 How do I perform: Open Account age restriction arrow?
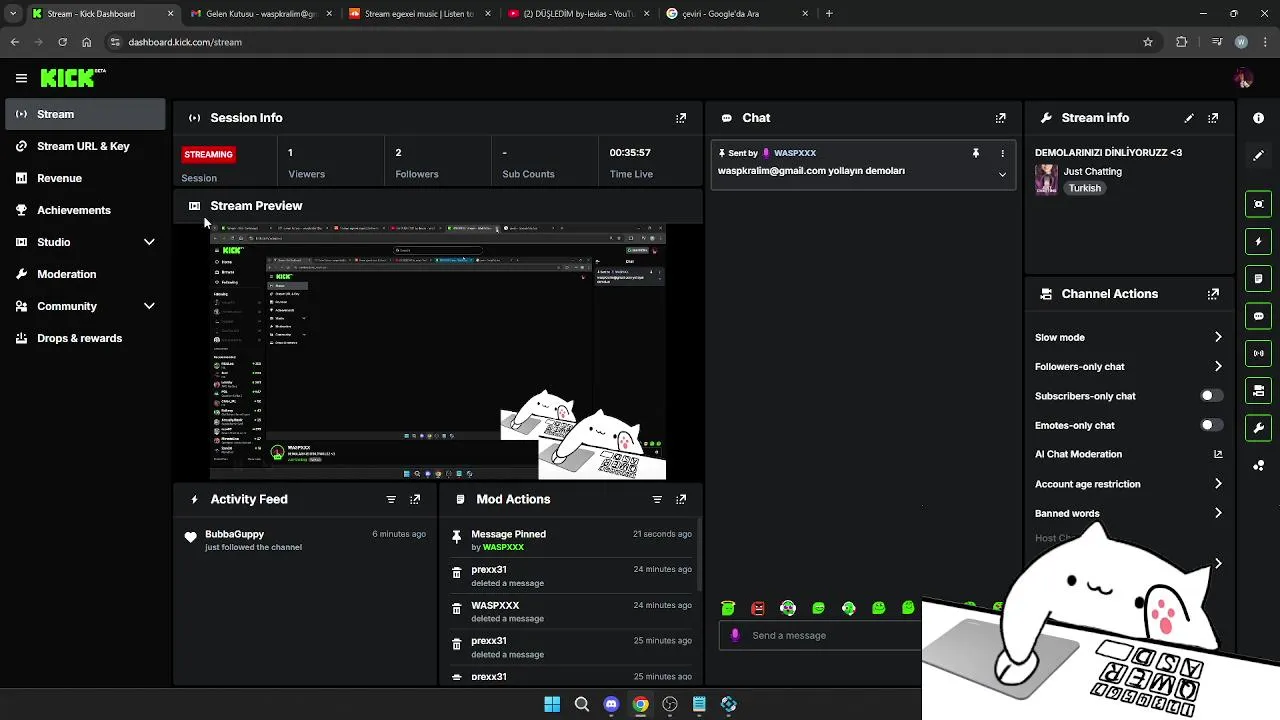coord(1217,484)
